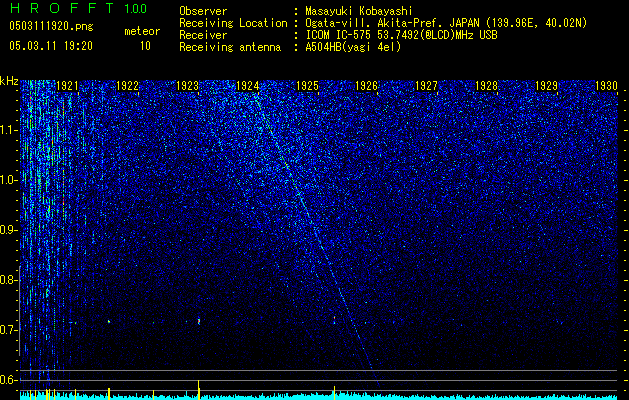Click the Observer label
This screenshot has width=629, height=400.
click(x=203, y=11)
